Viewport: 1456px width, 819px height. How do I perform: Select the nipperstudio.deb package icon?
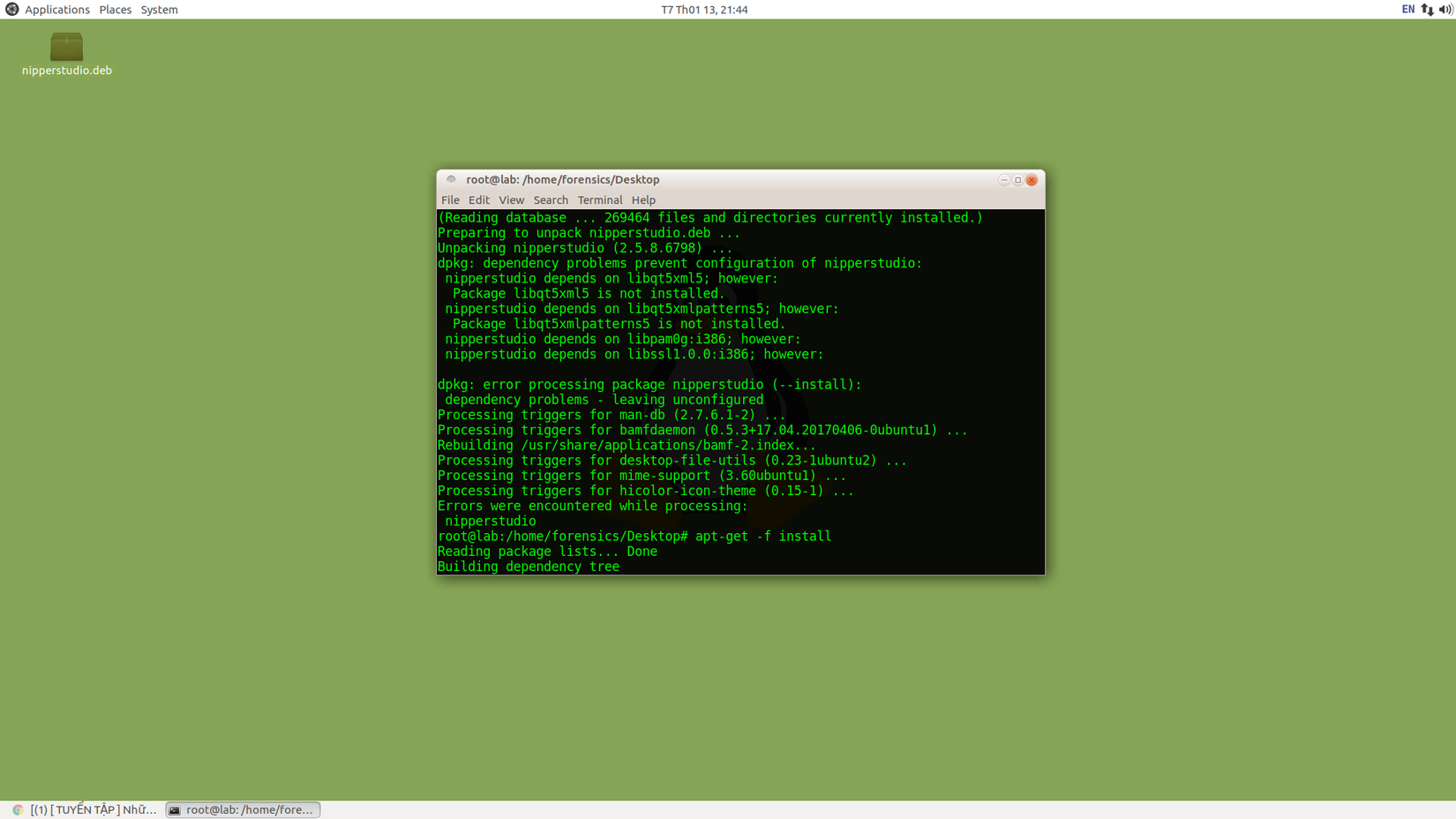click(66, 46)
